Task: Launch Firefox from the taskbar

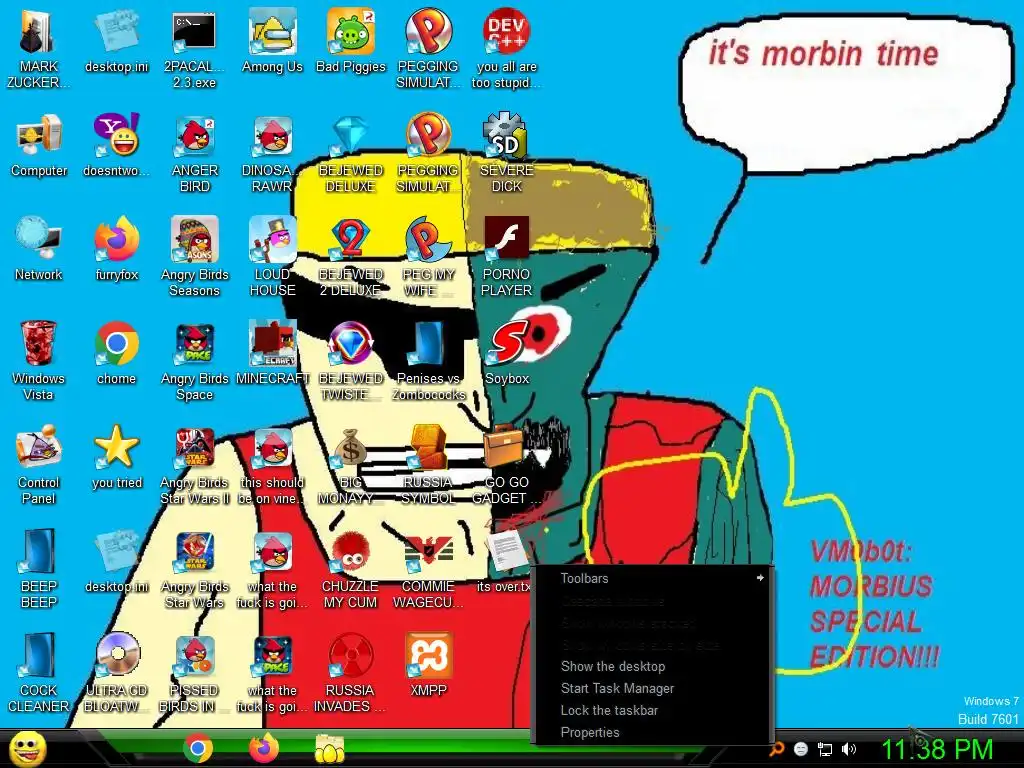Action: pyautogui.click(x=264, y=748)
